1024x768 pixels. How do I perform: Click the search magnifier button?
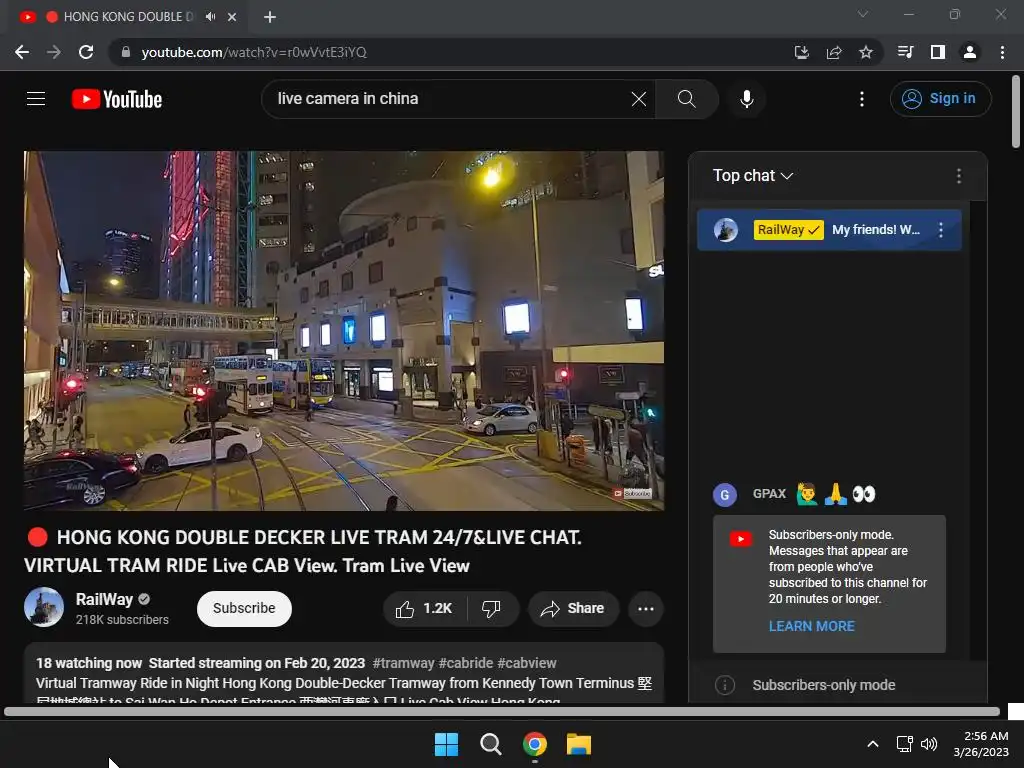click(686, 99)
